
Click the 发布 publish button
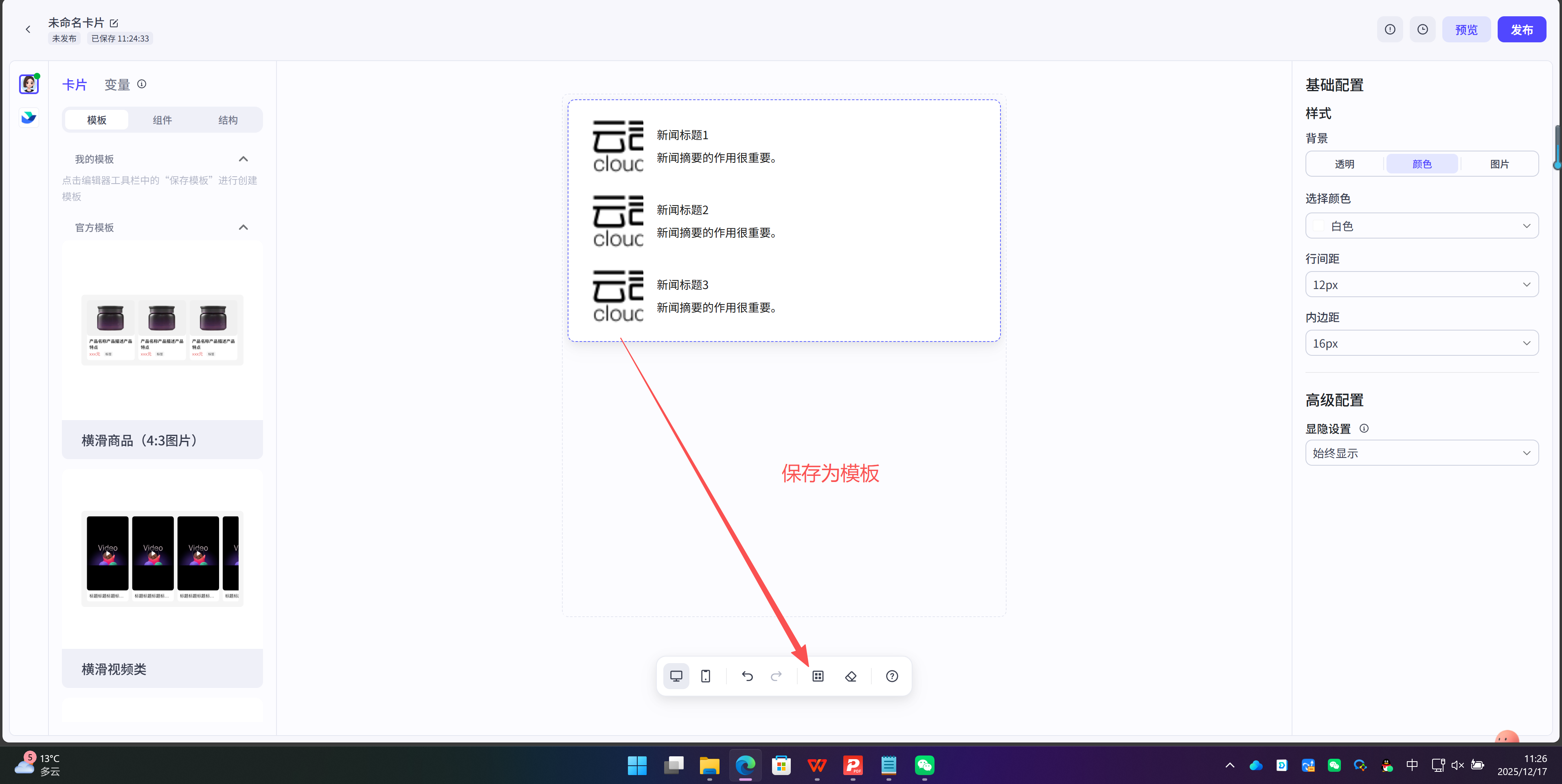1521,28
